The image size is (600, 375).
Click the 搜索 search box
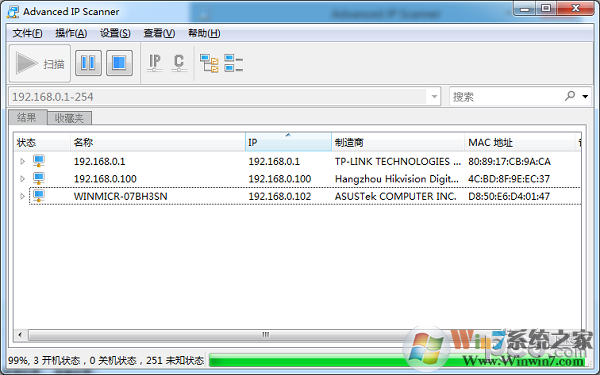506,97
